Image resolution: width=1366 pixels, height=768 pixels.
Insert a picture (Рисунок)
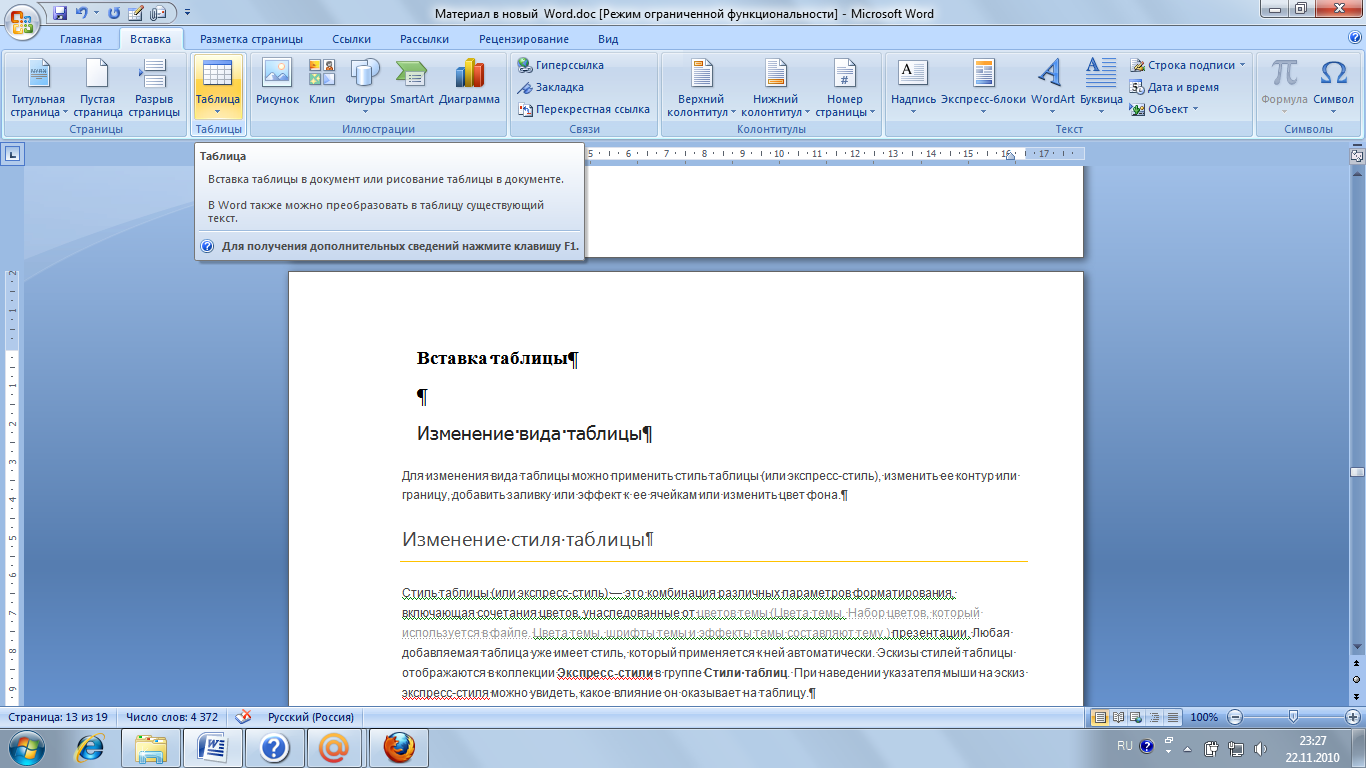pyautogui.click(x=277, y=82)
